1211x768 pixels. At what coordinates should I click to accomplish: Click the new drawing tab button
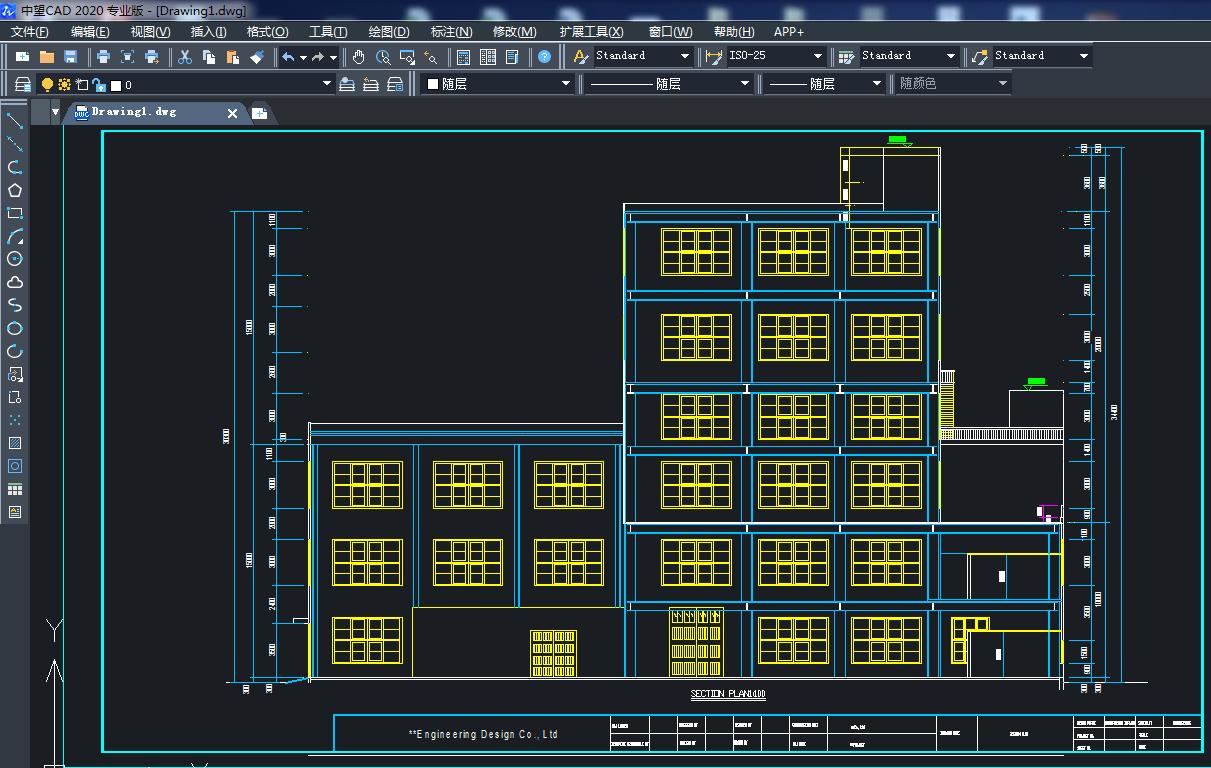click(x=259, y=113)
